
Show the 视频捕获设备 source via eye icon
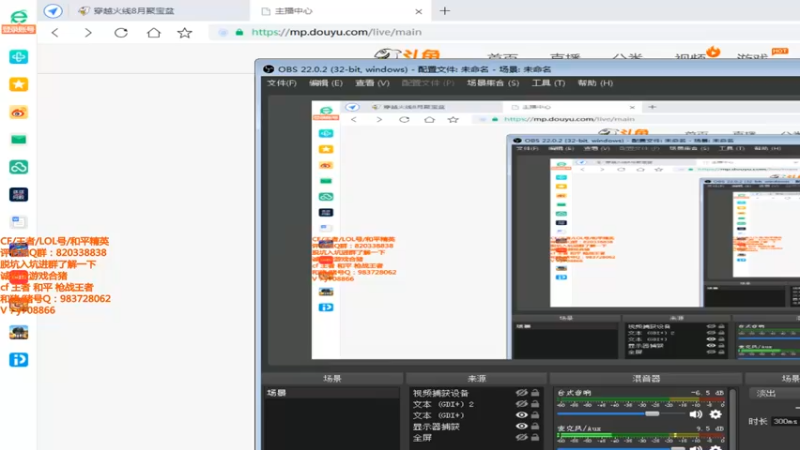(521, 393)
